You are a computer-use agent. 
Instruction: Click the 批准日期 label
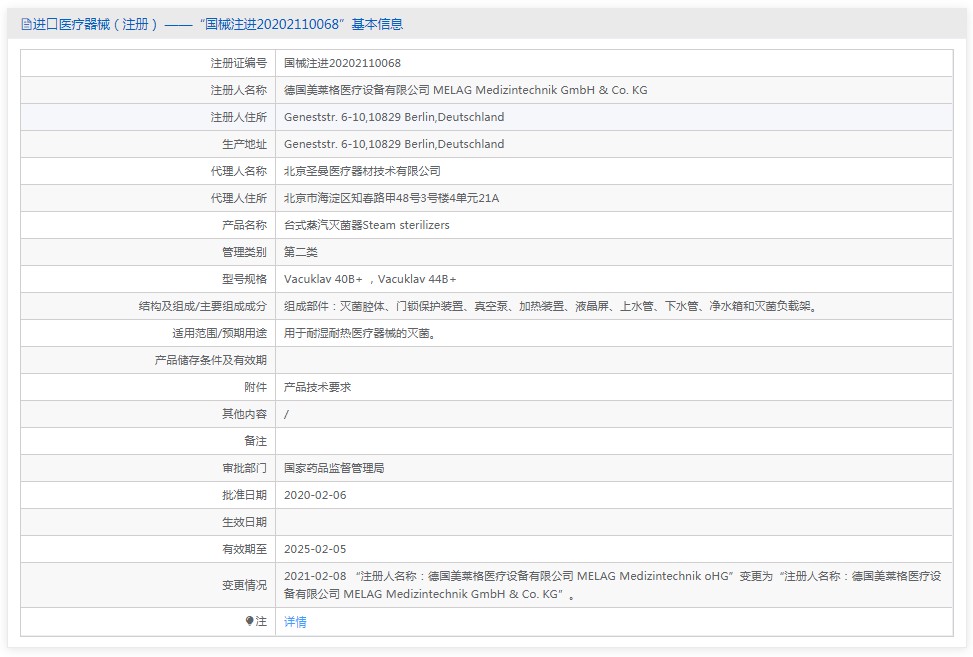click(x=244, y=495)
